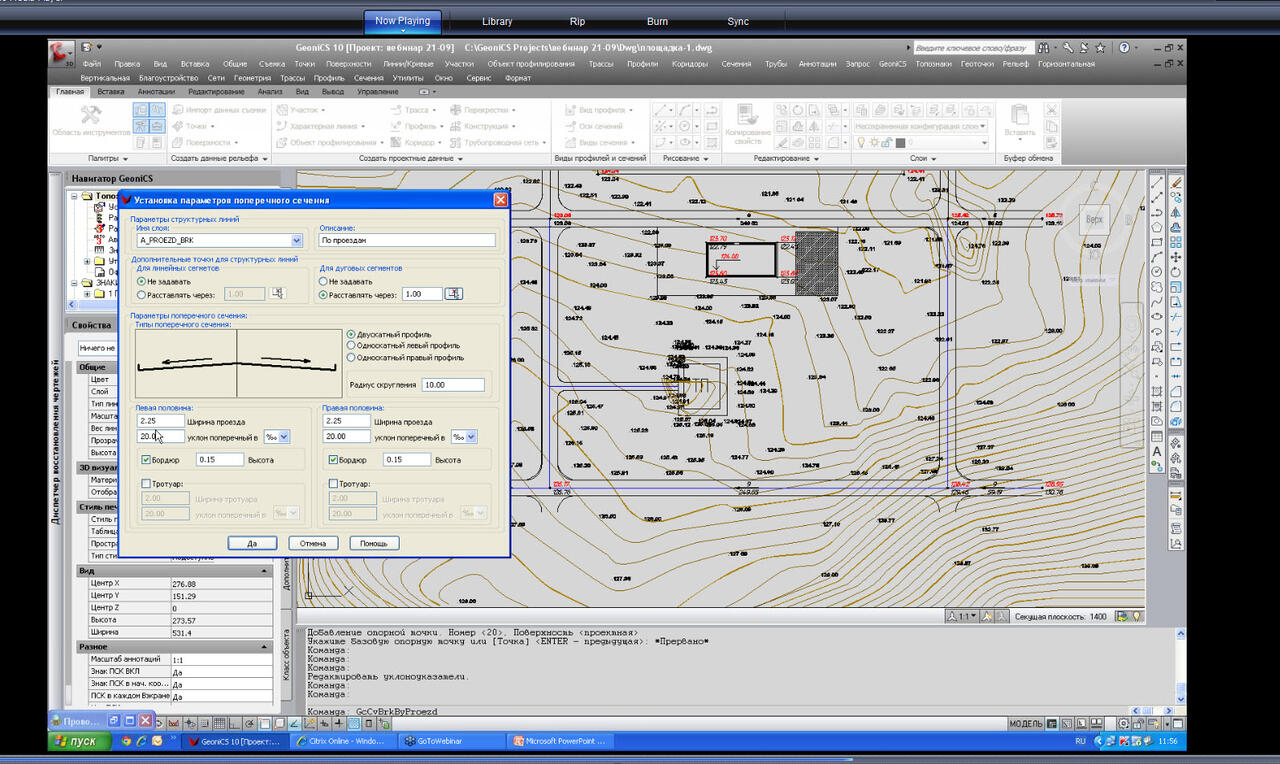The height and width of the screenshot is (764, 1280).
Task: Click the pick-distance icon for linear segments
Action: 277,293
